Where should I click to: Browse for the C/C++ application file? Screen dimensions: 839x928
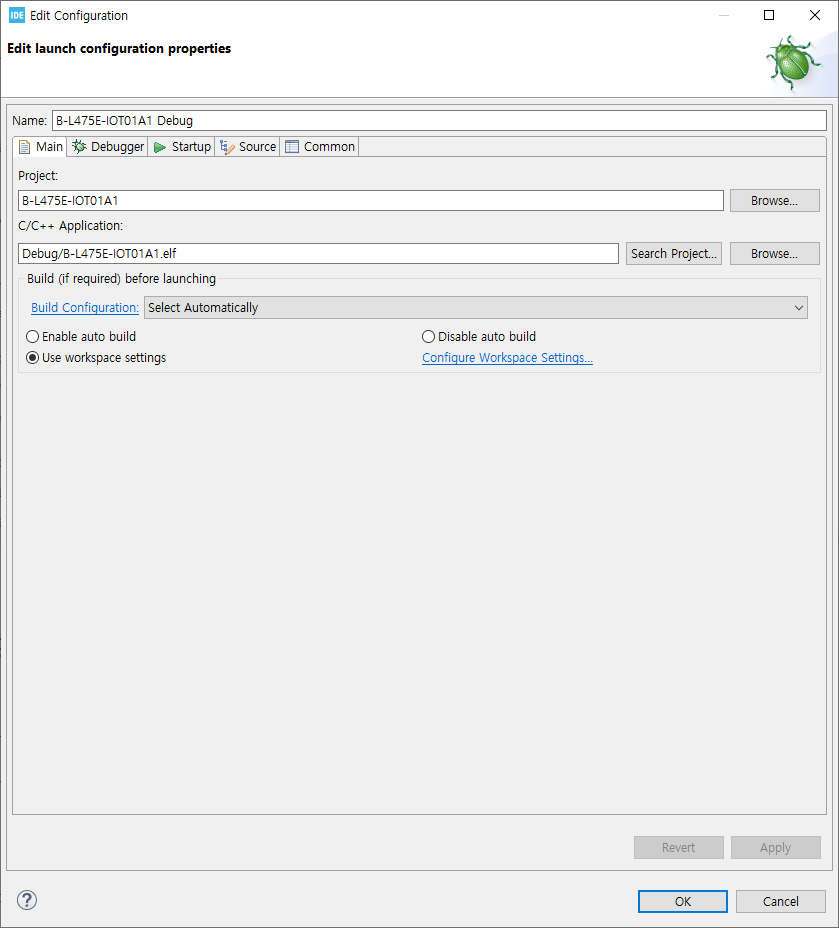pyautogui.click(x=775, y=253)
